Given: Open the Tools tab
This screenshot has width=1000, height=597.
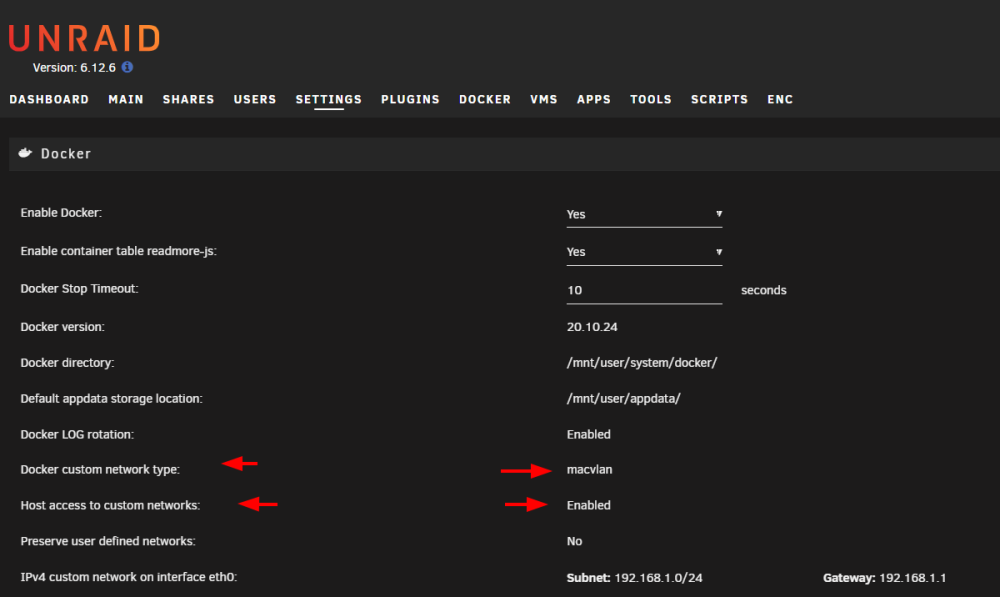Looking at the screenshot, I should (x=651, y=100).
